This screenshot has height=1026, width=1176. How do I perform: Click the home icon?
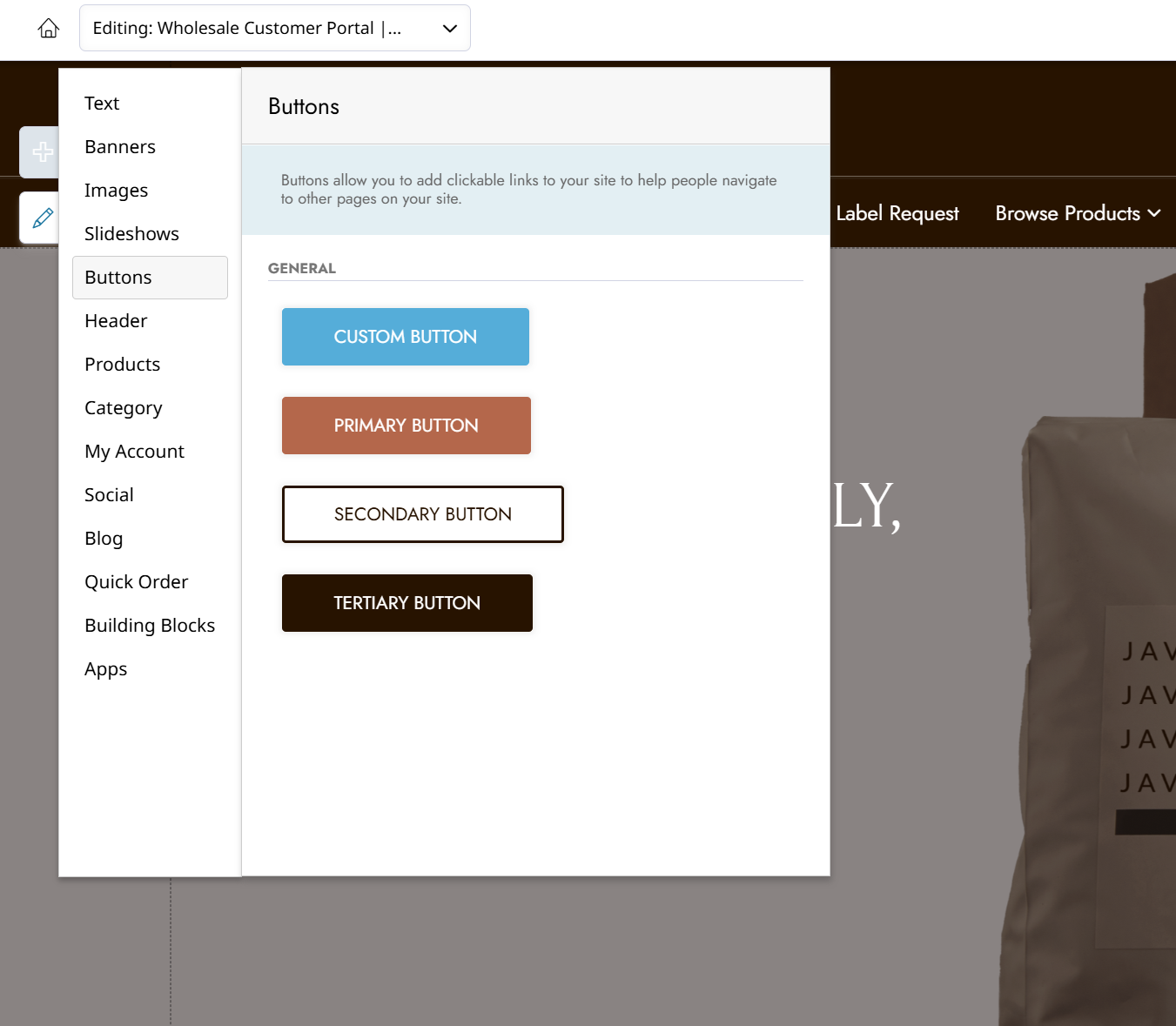(49, 28)
